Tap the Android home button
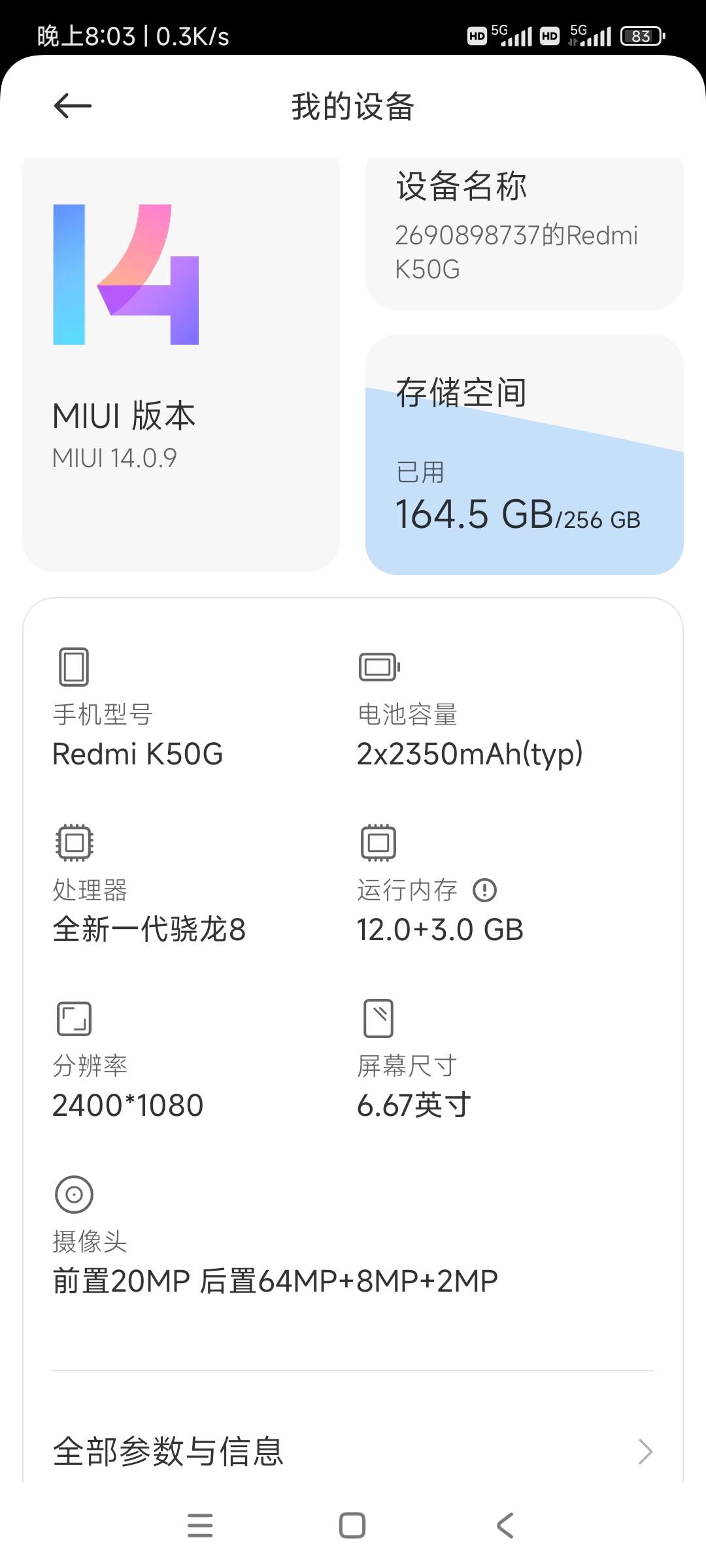The width and height of the screenshot is (706, 1568). [x=352, y=1526]
